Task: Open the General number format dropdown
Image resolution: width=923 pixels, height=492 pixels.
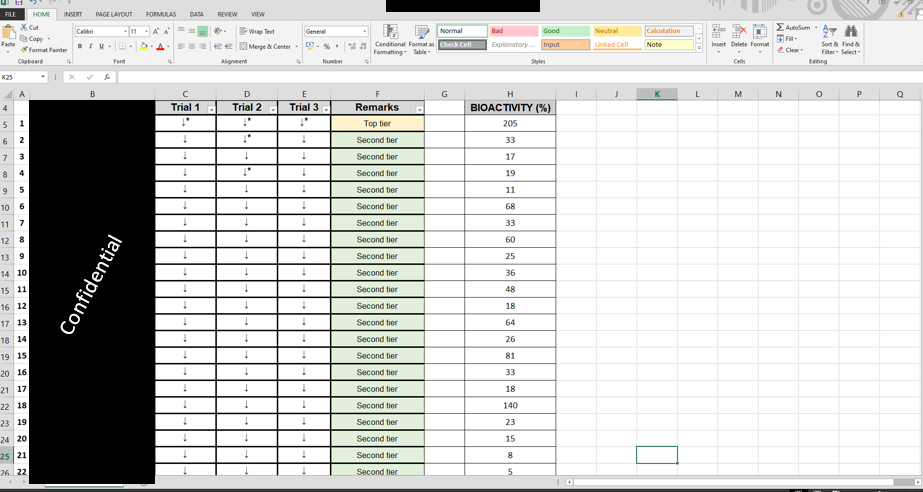Action: coord(365,31)
